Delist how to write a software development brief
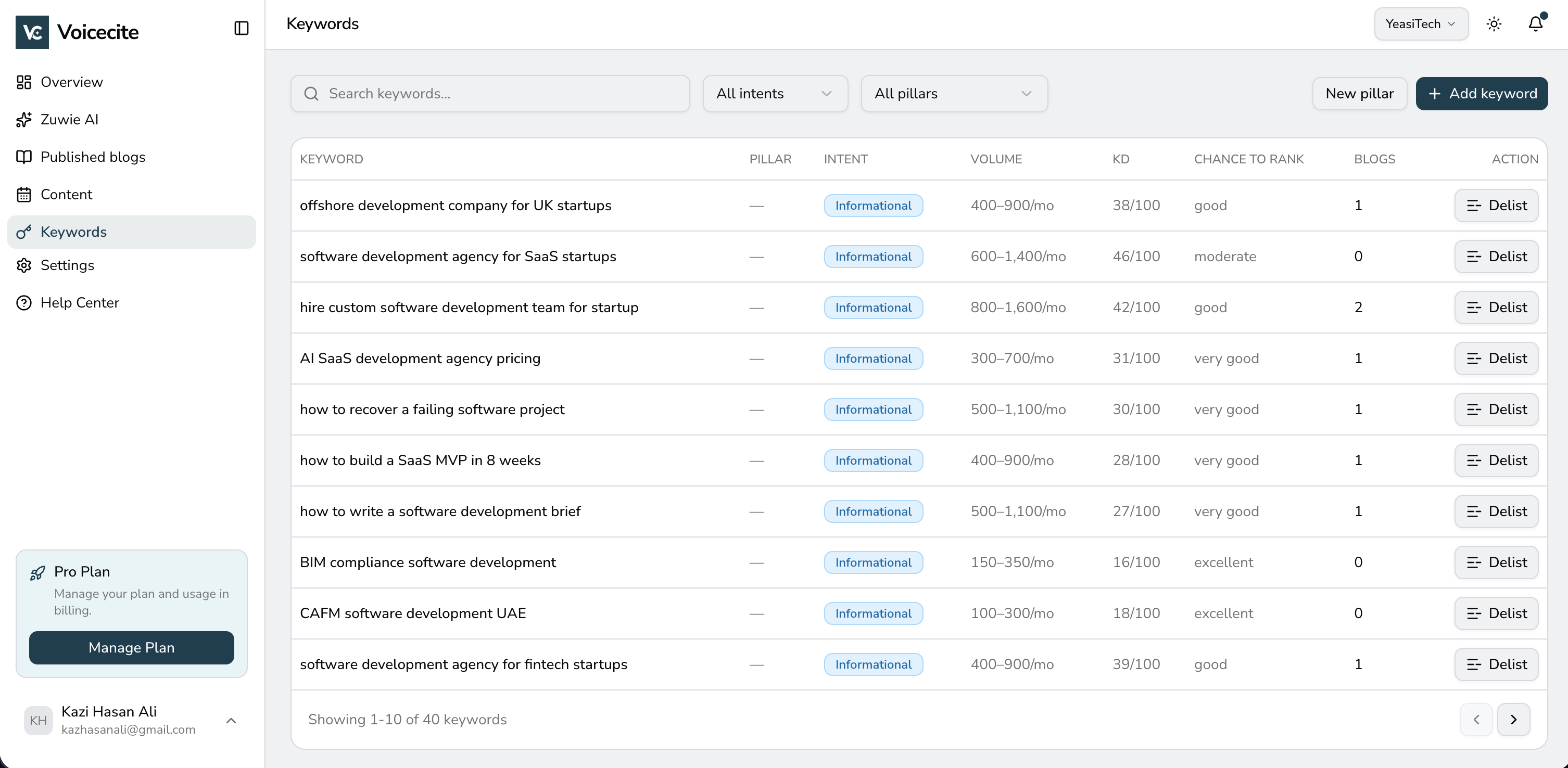 tap(1496, 512)
